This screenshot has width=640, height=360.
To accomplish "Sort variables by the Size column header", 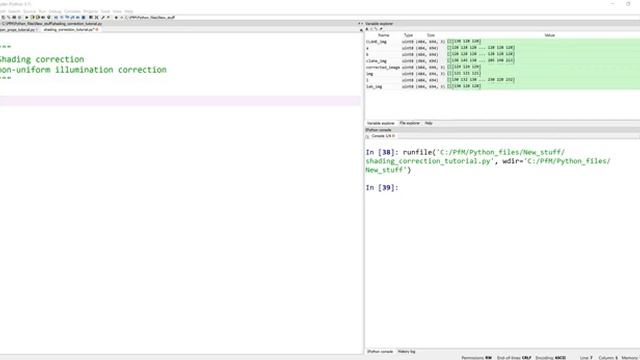I will (x=431, y=36).
